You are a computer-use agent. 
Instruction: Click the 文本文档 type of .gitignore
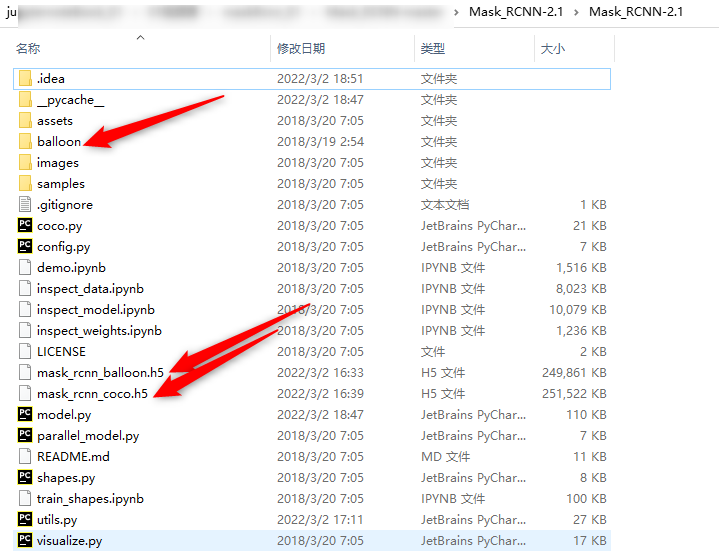coord(445,205)
